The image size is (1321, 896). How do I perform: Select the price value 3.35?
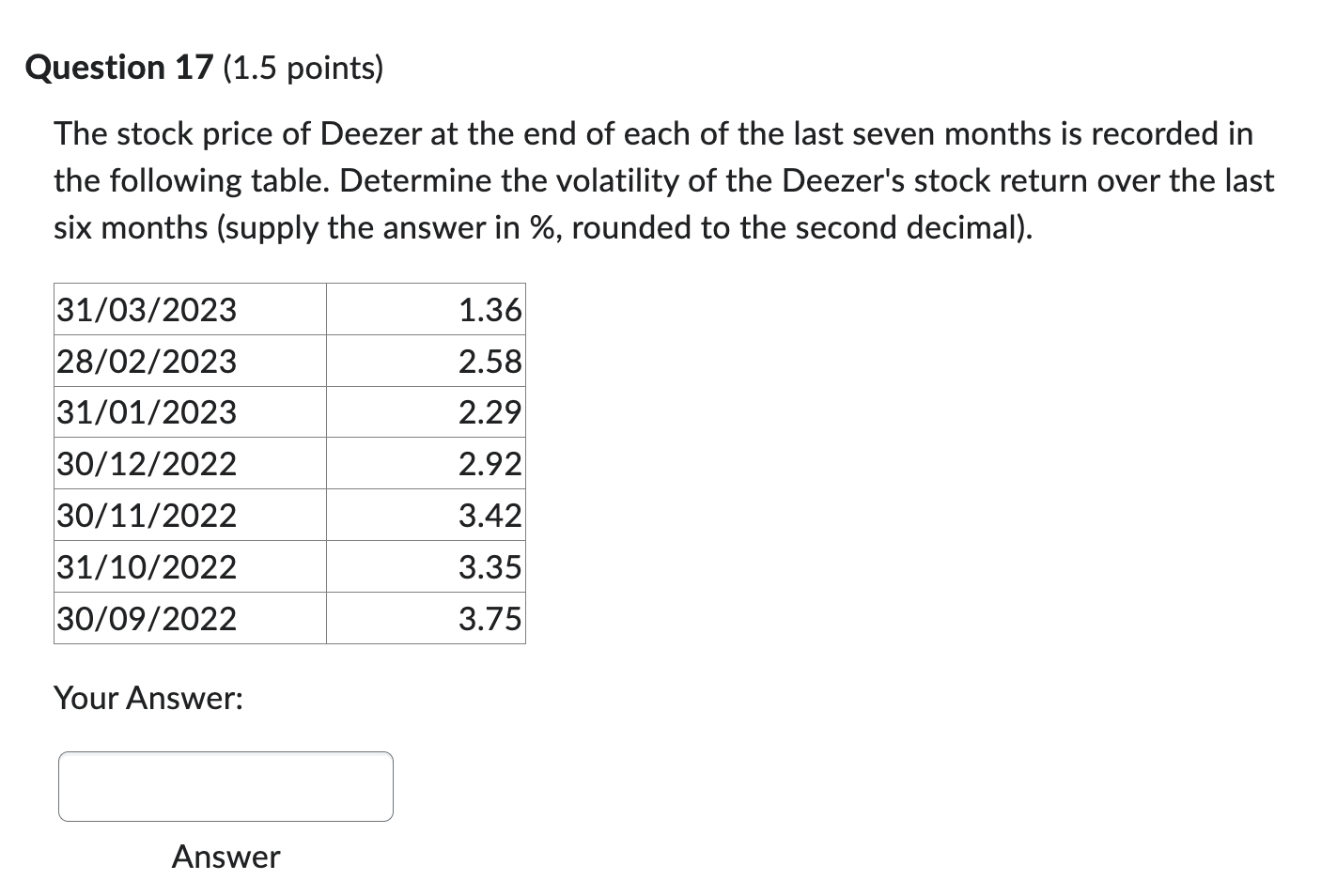click(490, 566)
